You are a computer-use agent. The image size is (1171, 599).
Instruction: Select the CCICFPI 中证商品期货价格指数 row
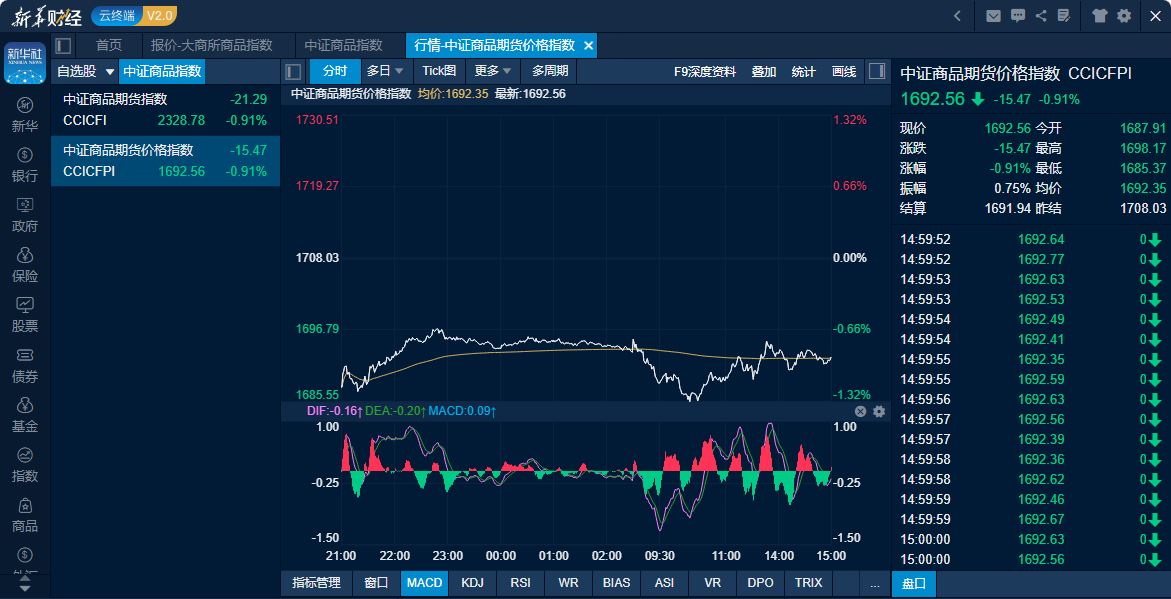tap(165, 161)
